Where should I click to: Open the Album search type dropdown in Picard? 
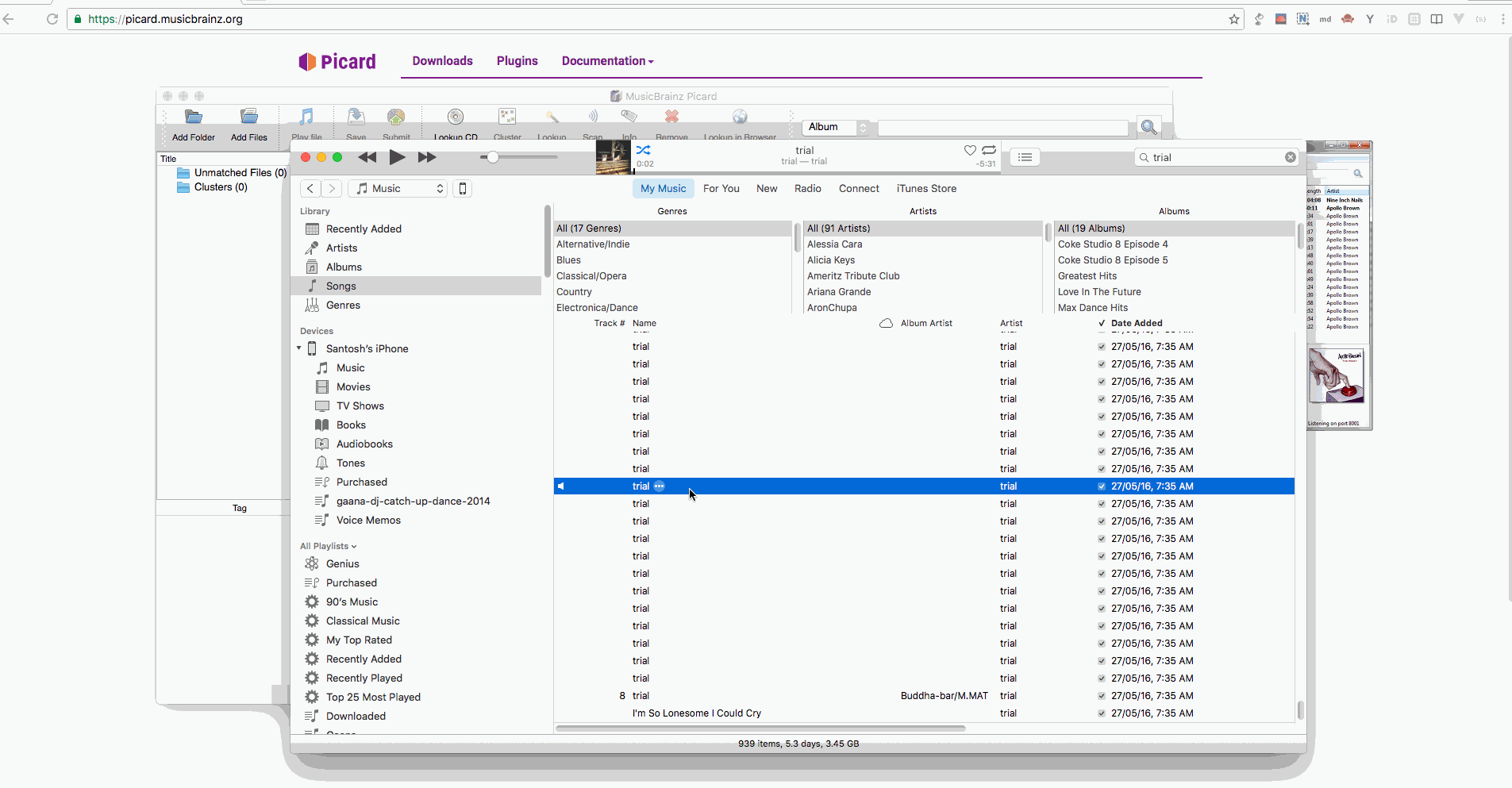pyautogui.click(x=836, y=127)
